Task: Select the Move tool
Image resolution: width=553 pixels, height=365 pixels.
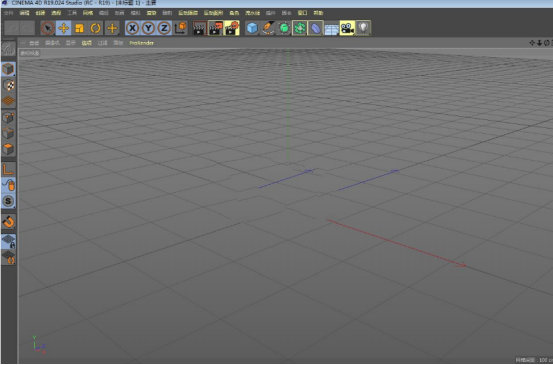Action: [63, 28]
